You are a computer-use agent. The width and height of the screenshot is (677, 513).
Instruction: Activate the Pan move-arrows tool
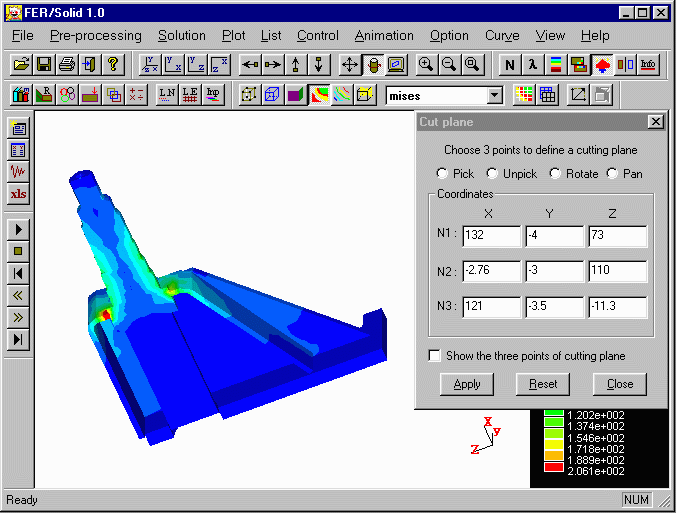(350, 65)
